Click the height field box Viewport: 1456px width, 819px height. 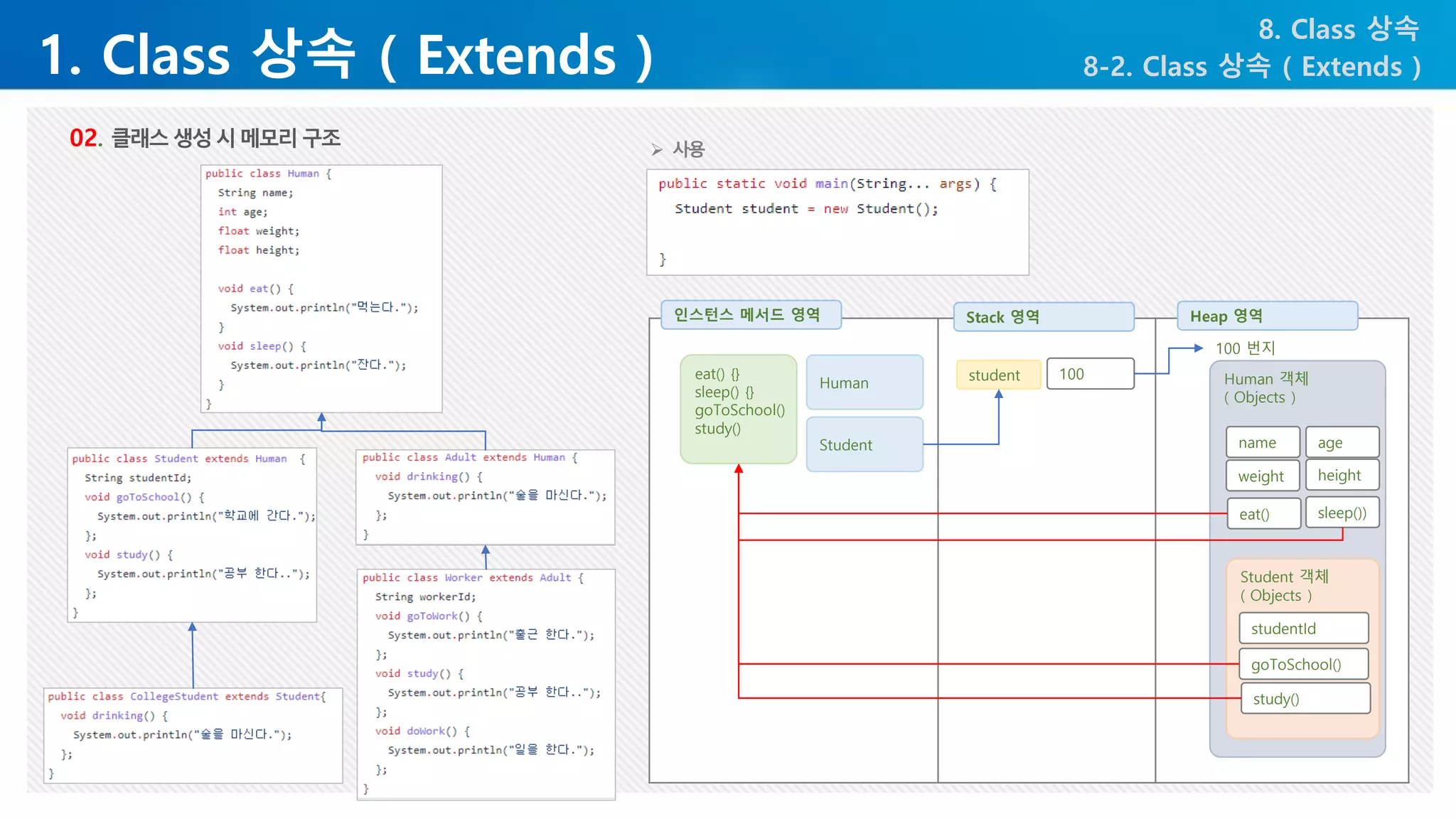tap(1342, 475)
